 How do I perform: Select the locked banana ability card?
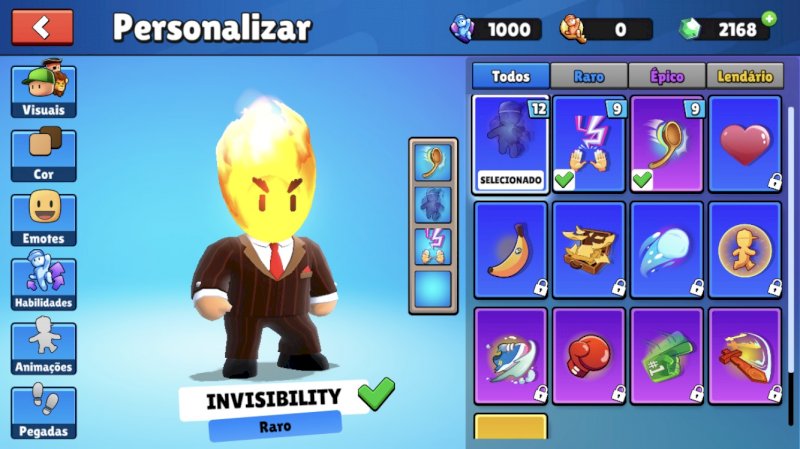coord(511,250)
